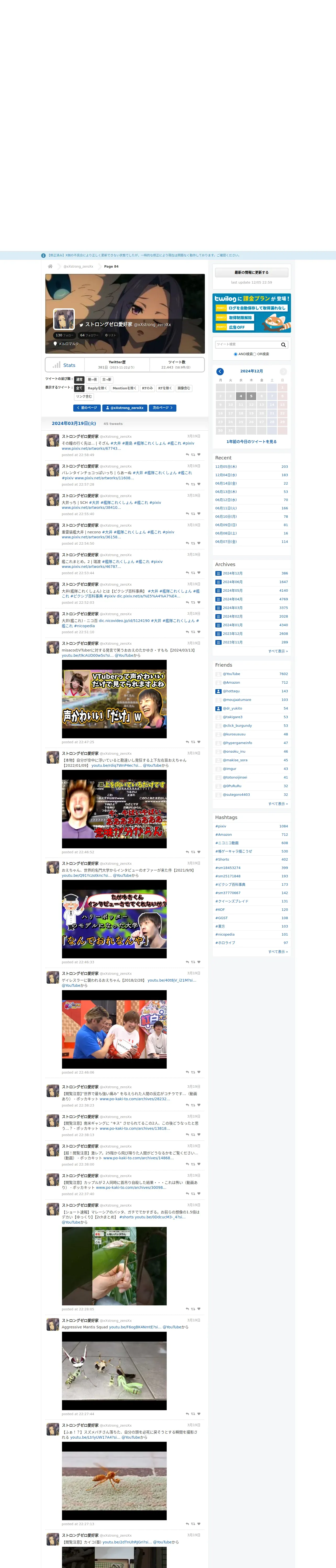Viewport: 336px width, 1568px height.
Task: Open 2024年03月 archive list icon
Action: click(x=218, y=608)
